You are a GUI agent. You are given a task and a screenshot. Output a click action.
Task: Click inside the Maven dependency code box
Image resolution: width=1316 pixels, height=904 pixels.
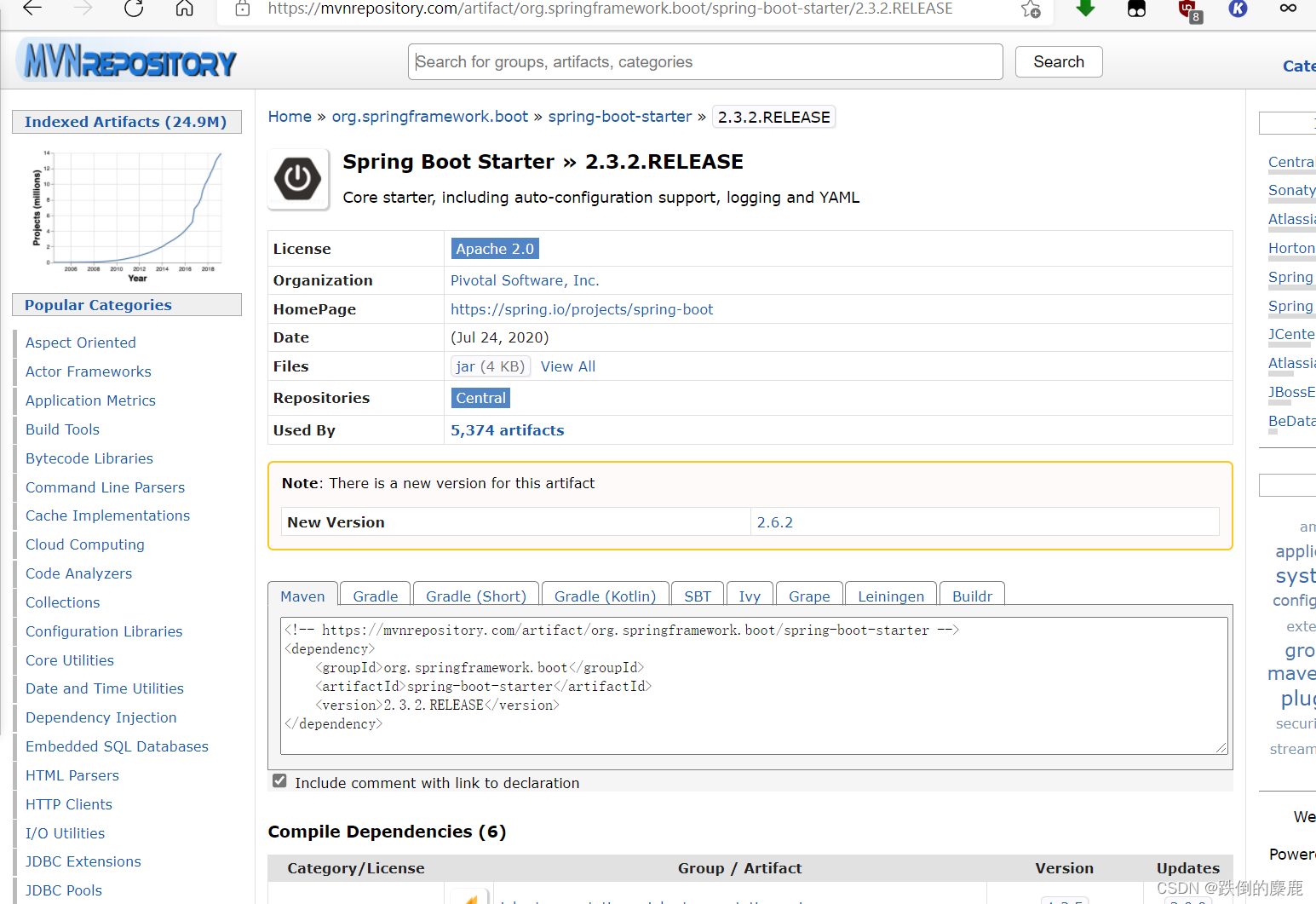[754, 686]
